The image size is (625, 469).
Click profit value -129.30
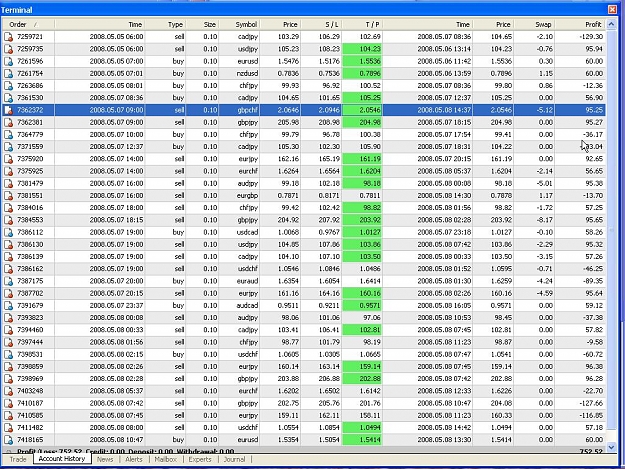click(x=591, y=37)
